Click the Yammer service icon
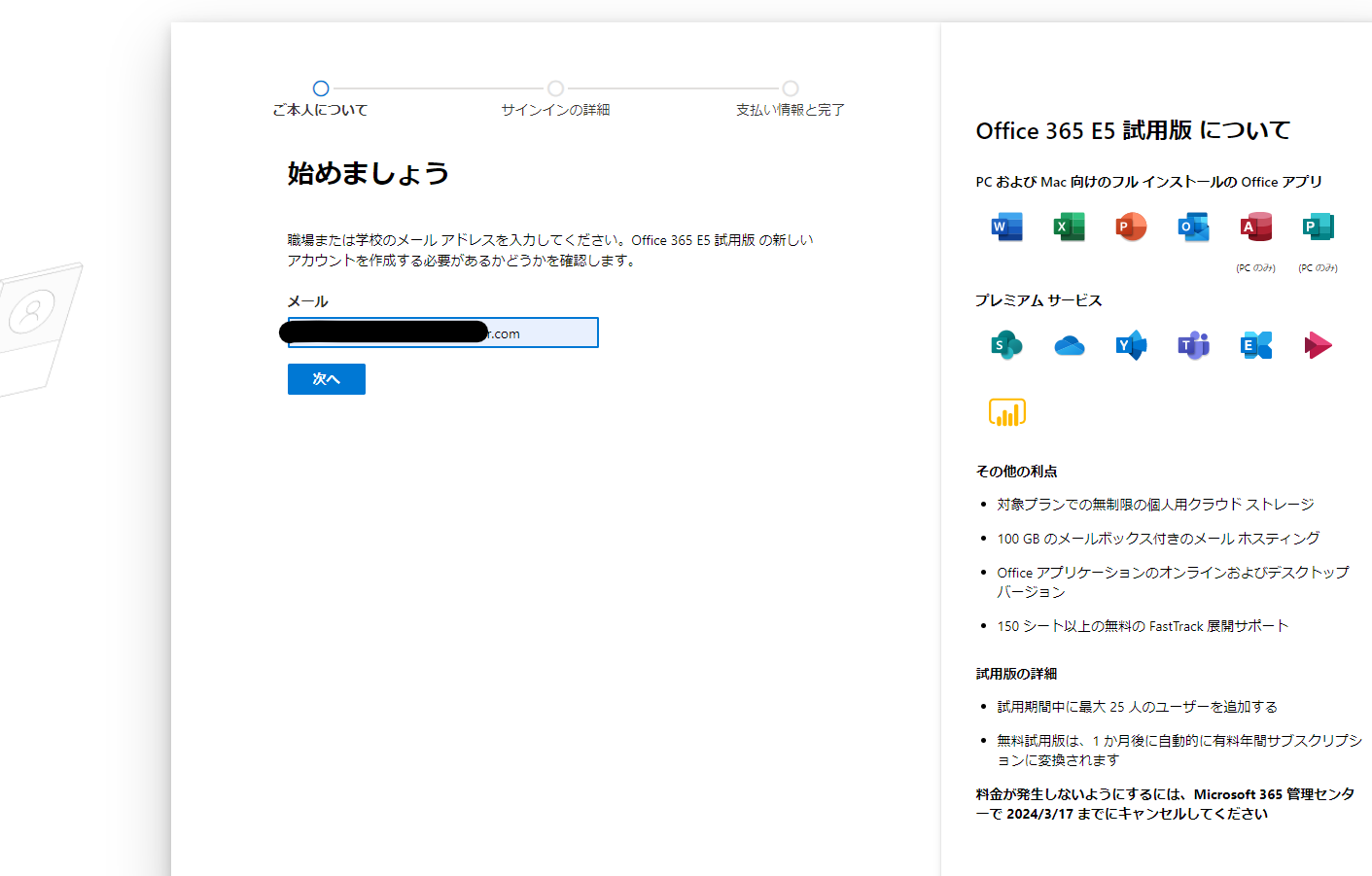1372x876 pixels. point(1131,345)
